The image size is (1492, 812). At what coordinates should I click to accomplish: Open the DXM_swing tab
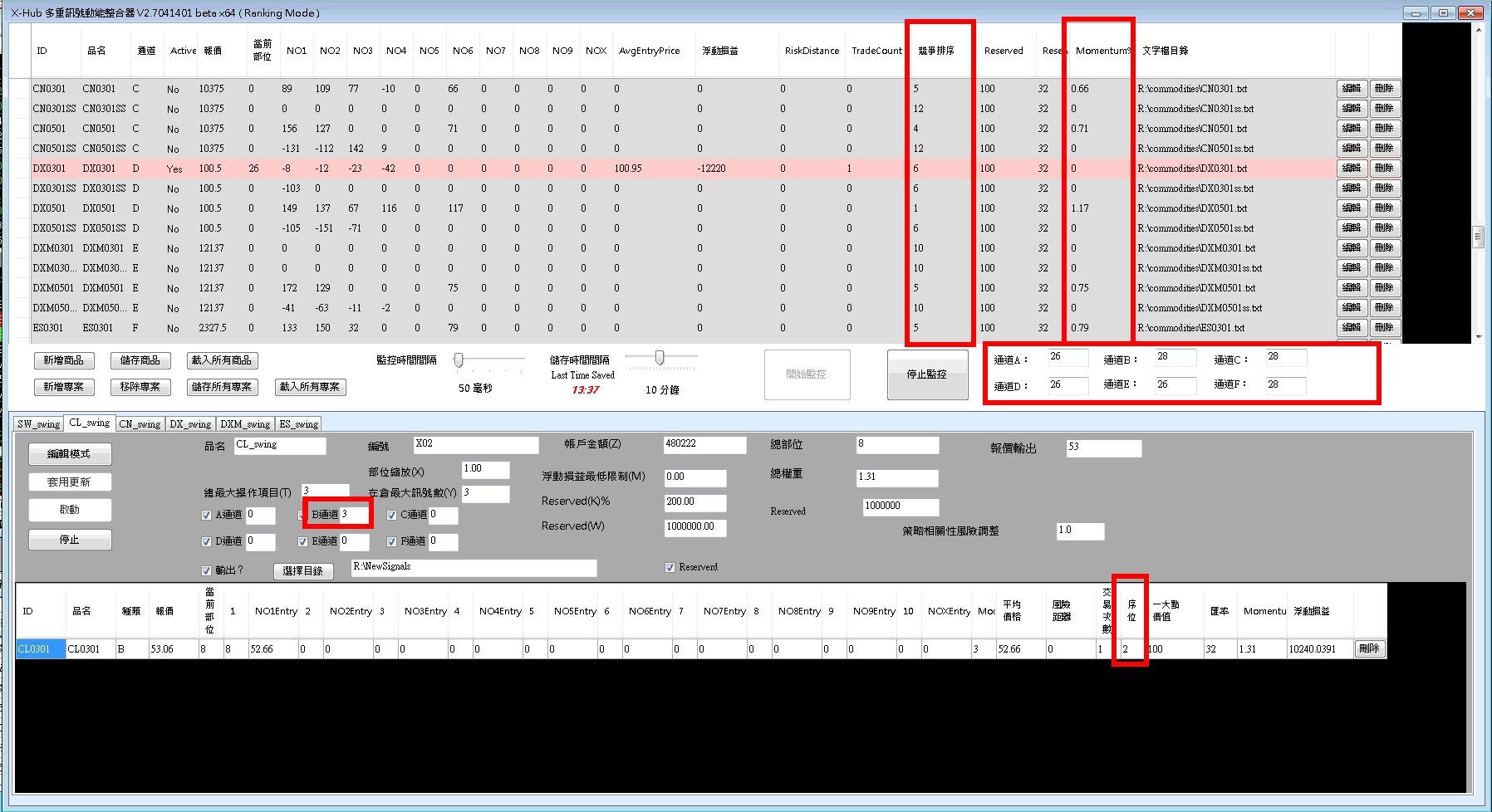[245, 424]
